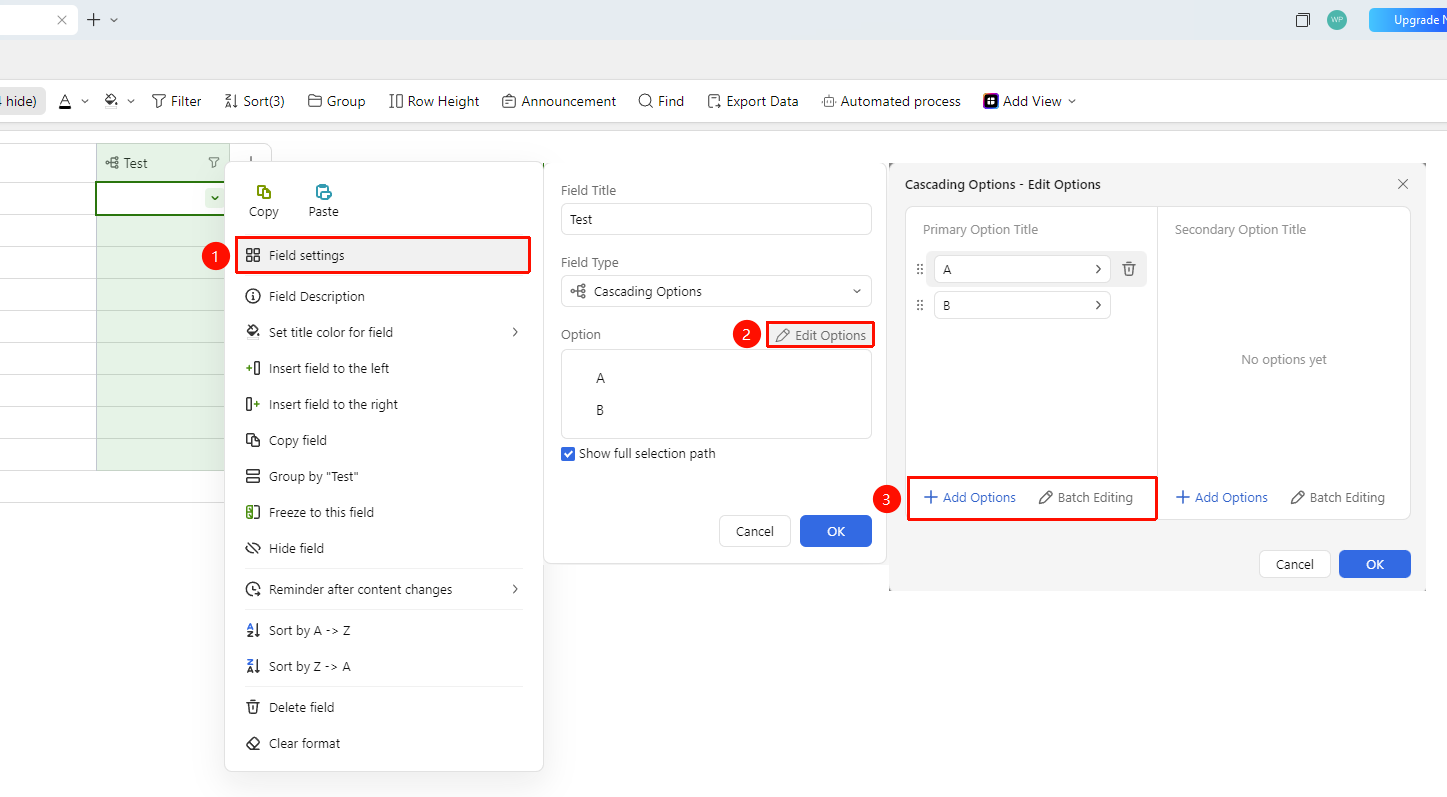Viewport: 1447px width, 797px height.
Task: Click the Paste icon in context menu
Action: click(x=323, y=192)
